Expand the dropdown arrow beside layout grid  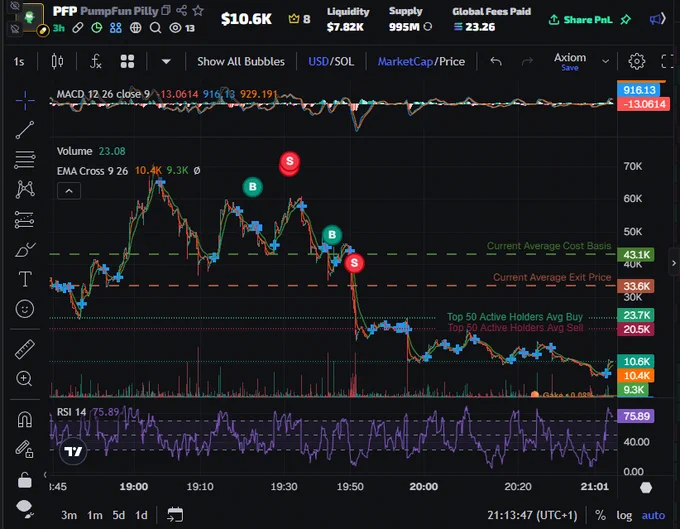[x=166, y=62]
